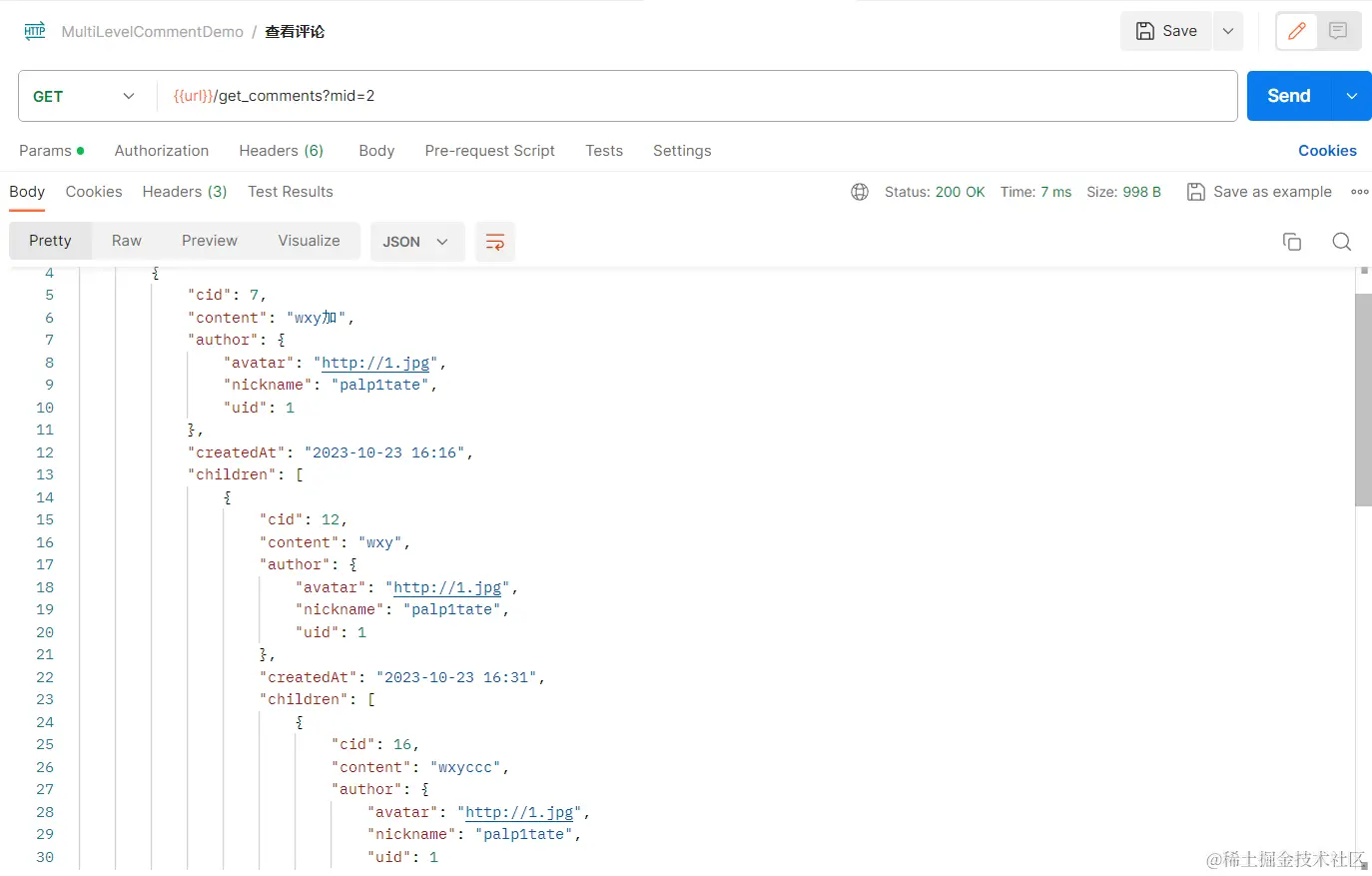
Task: Click the pencil edit mode icon
Action: pos(1296,31)
